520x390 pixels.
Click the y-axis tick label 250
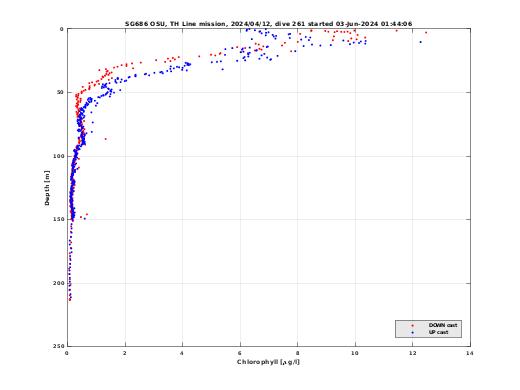[x=59, y=346]
